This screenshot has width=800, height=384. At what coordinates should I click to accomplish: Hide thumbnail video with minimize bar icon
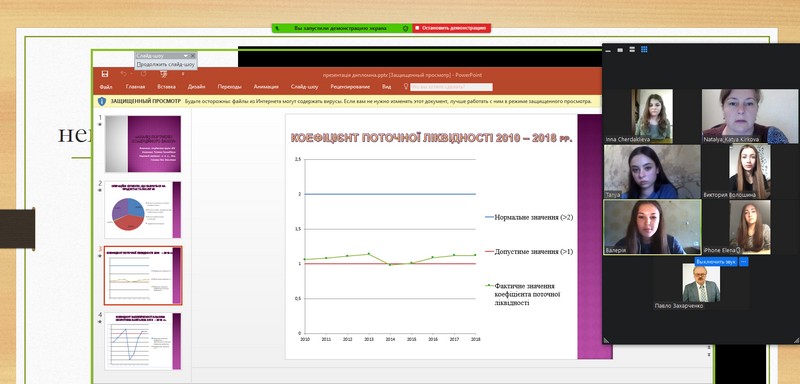click(x=608, y=50)
